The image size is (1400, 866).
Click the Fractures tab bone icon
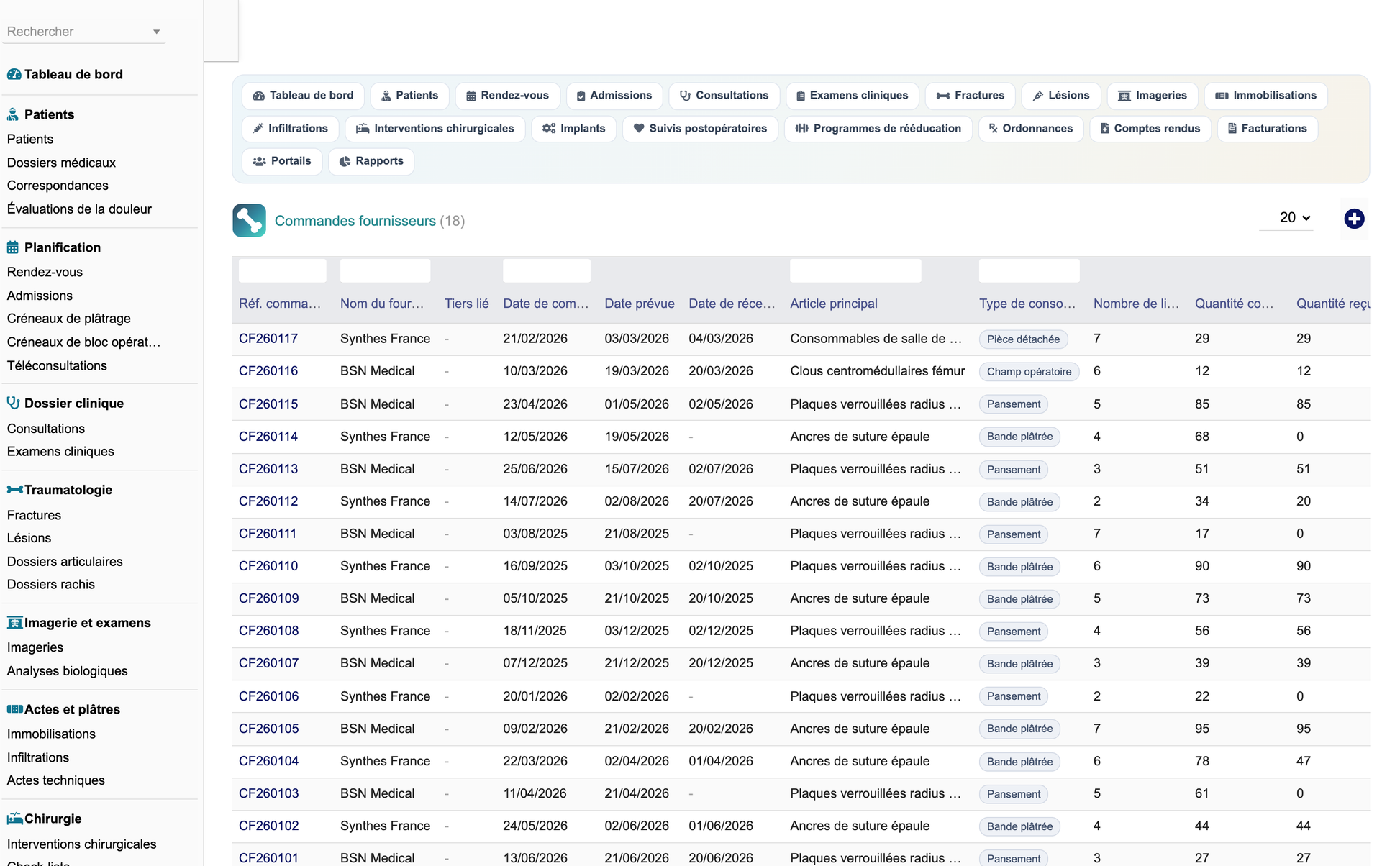[942, 96]
